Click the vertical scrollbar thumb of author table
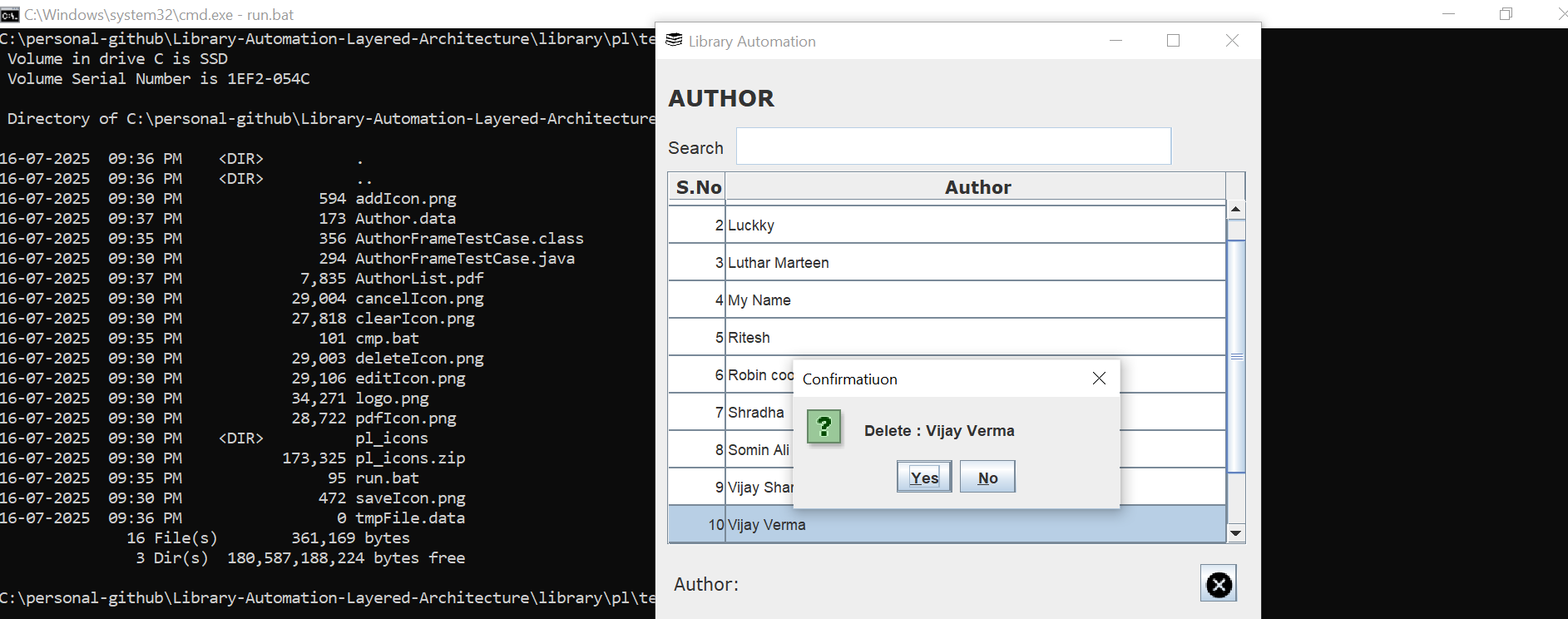 pyautogui.click(x=1236, y=356)
